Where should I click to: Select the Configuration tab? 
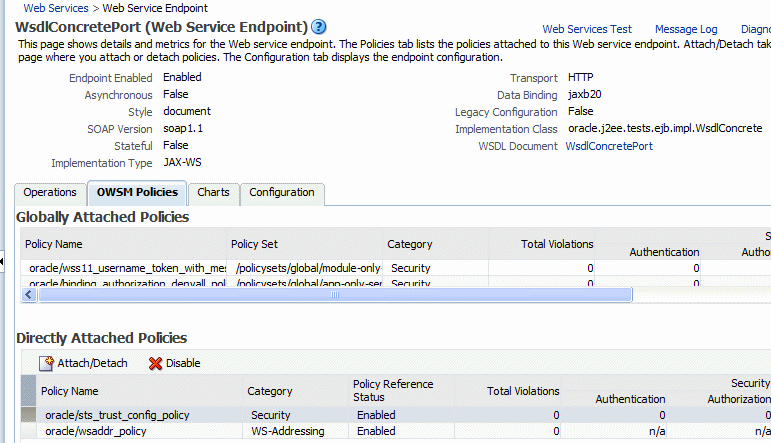pyautogui.click(x=281, y=192)
